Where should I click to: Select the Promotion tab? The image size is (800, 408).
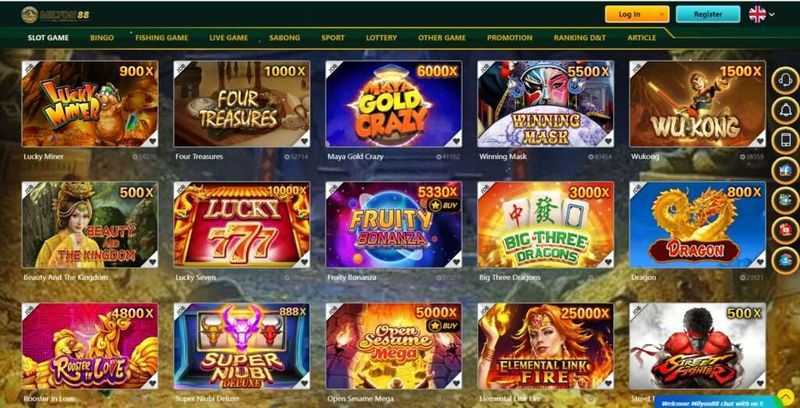[509, 38]
